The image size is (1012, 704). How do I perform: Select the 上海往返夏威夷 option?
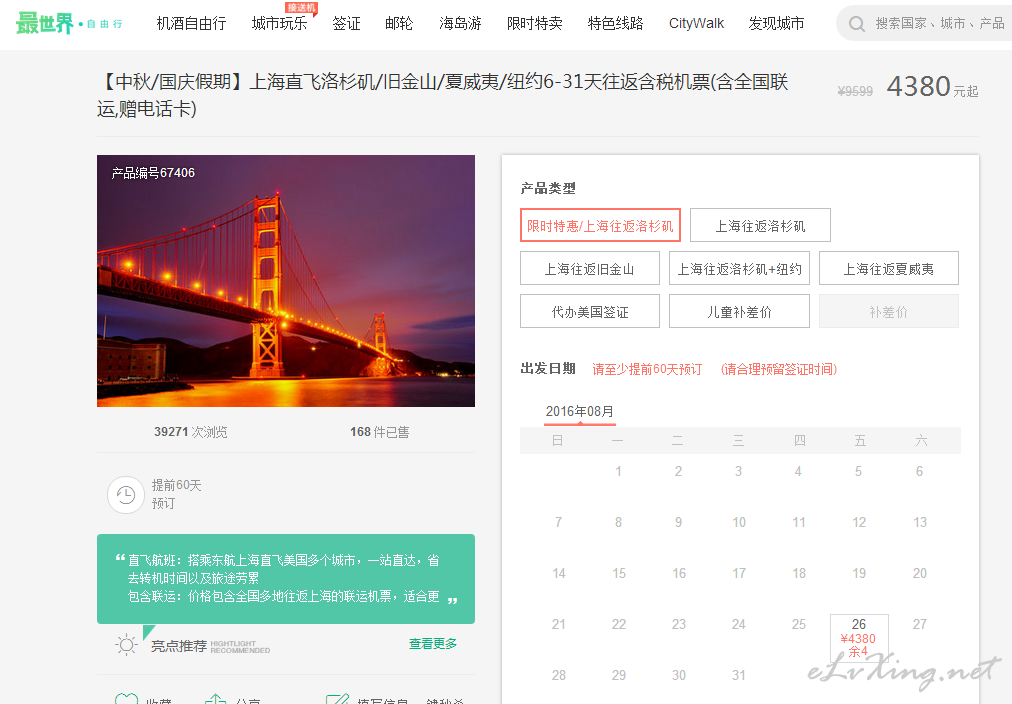tap(889, 268)
